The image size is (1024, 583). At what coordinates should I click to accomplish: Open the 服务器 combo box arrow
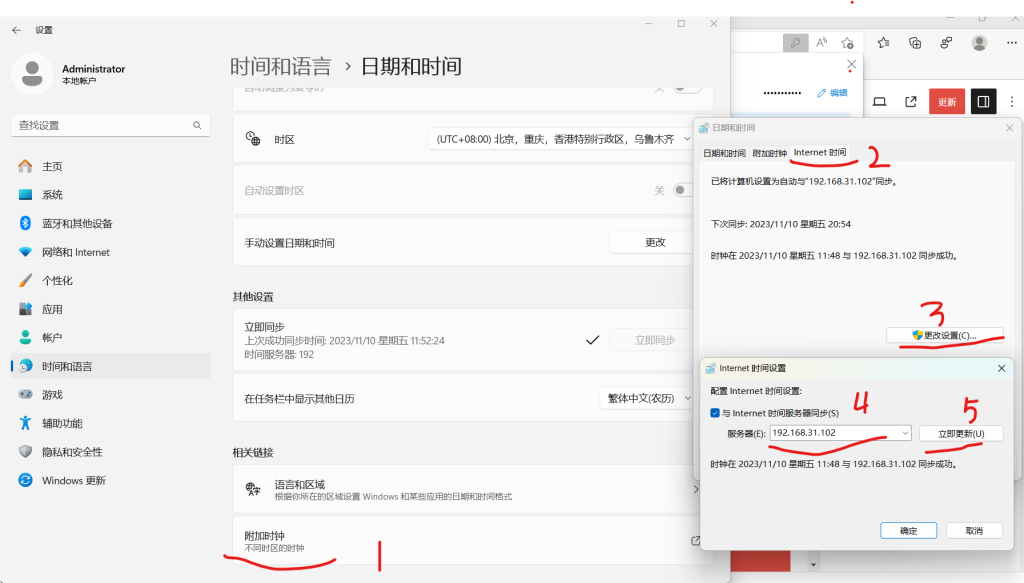click(x=905, y=433)
